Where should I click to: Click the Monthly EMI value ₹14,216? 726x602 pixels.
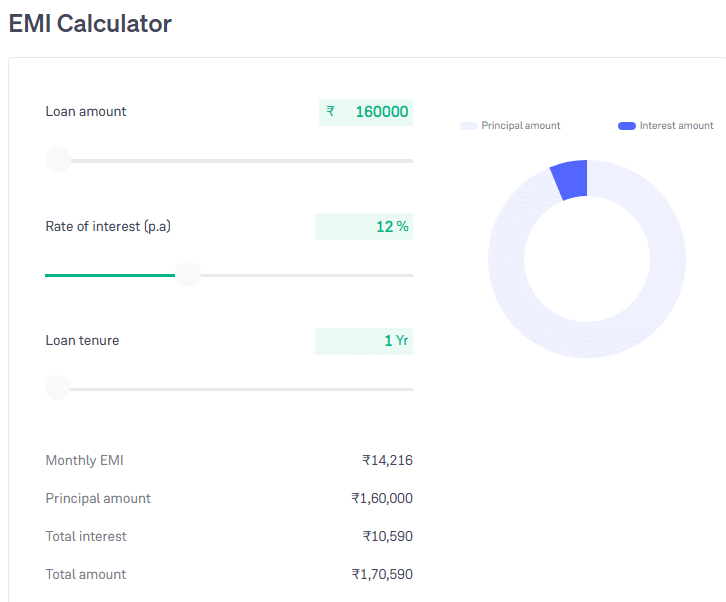[387, 461]
